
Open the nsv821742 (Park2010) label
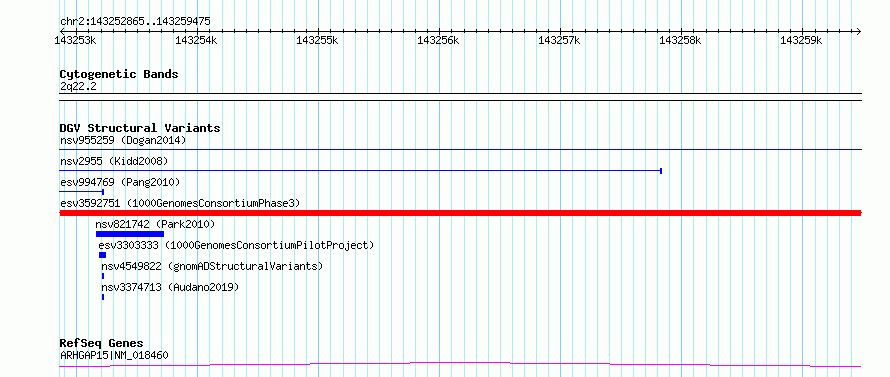tap(156, 224)
